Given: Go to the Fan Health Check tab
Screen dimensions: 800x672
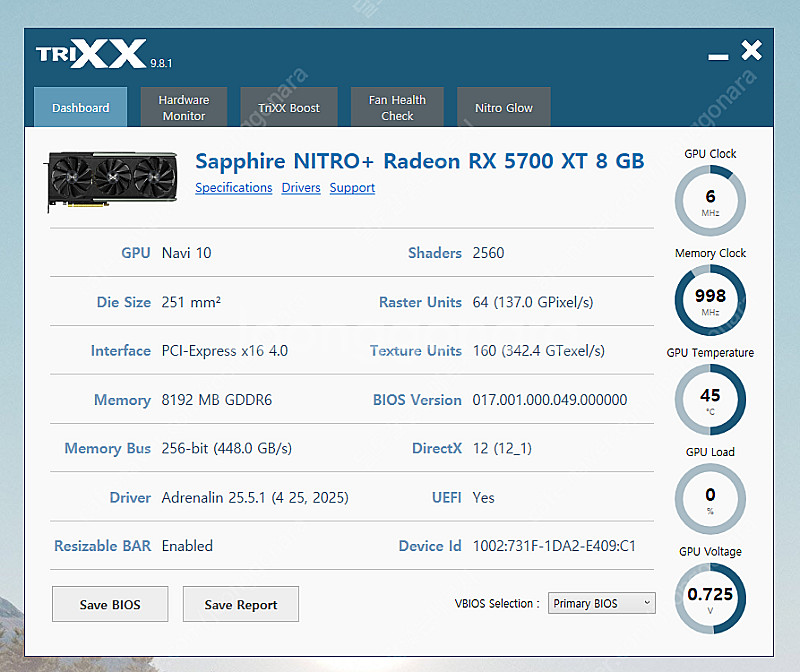Looking at the screenshot, I should 397,107.
